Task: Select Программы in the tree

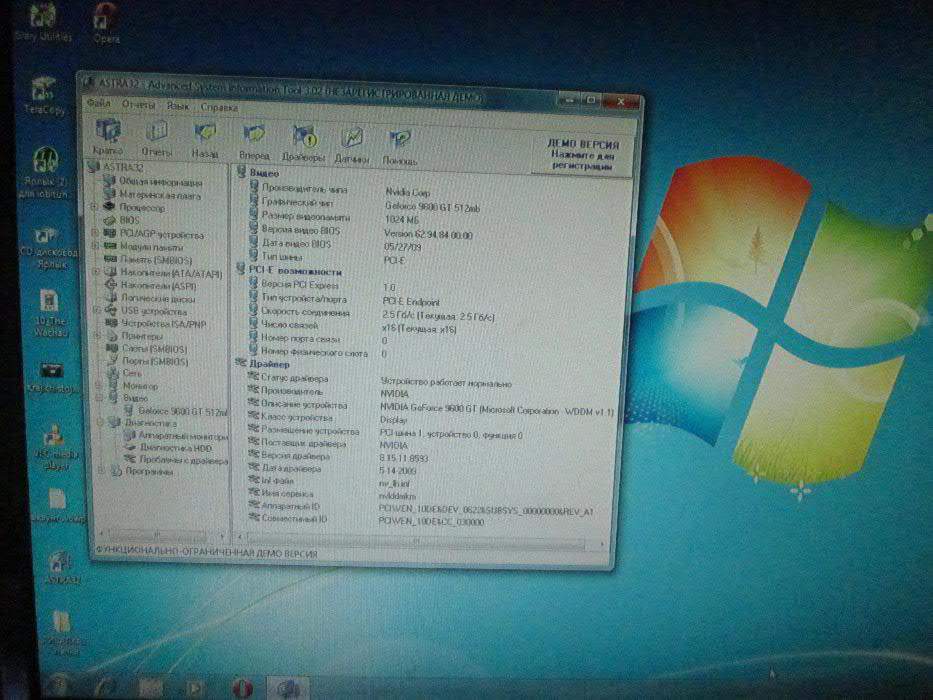Action: [149, 471]
